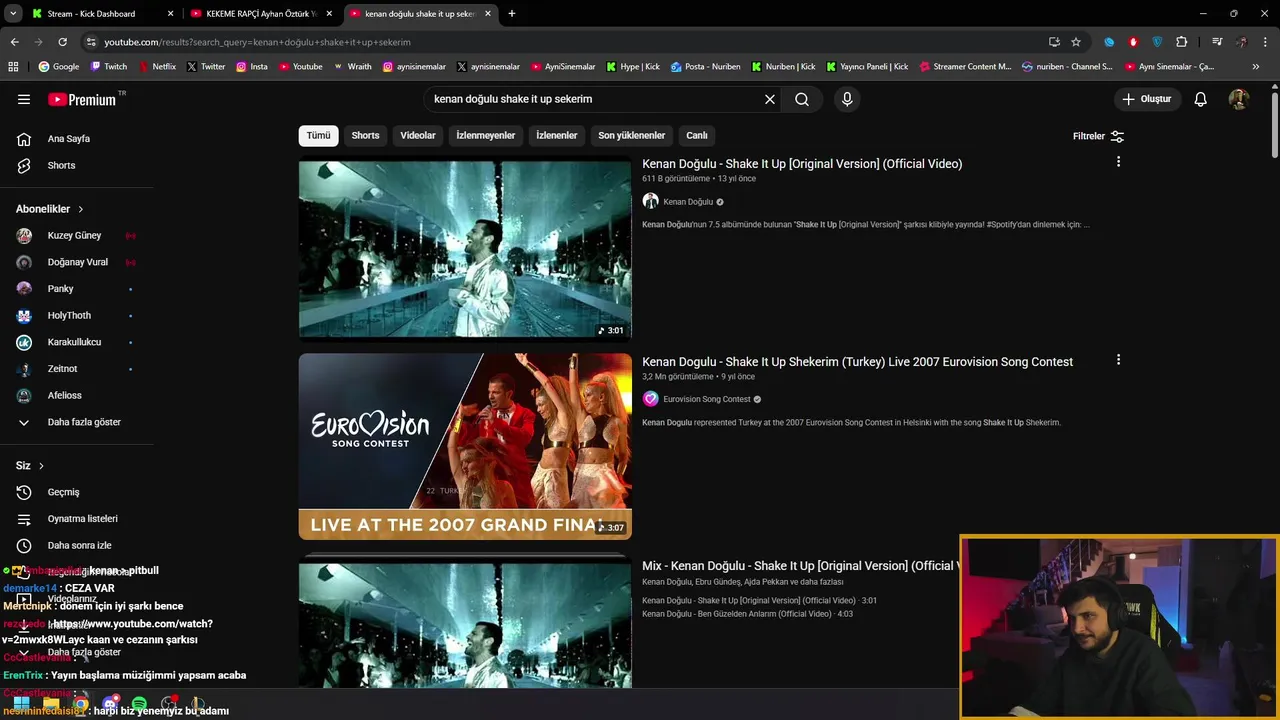
Task: Switch to KEKEME RAPÇİ Ayhan Öztürk tab
Action: pyautogui.click(x=260, y=14)
